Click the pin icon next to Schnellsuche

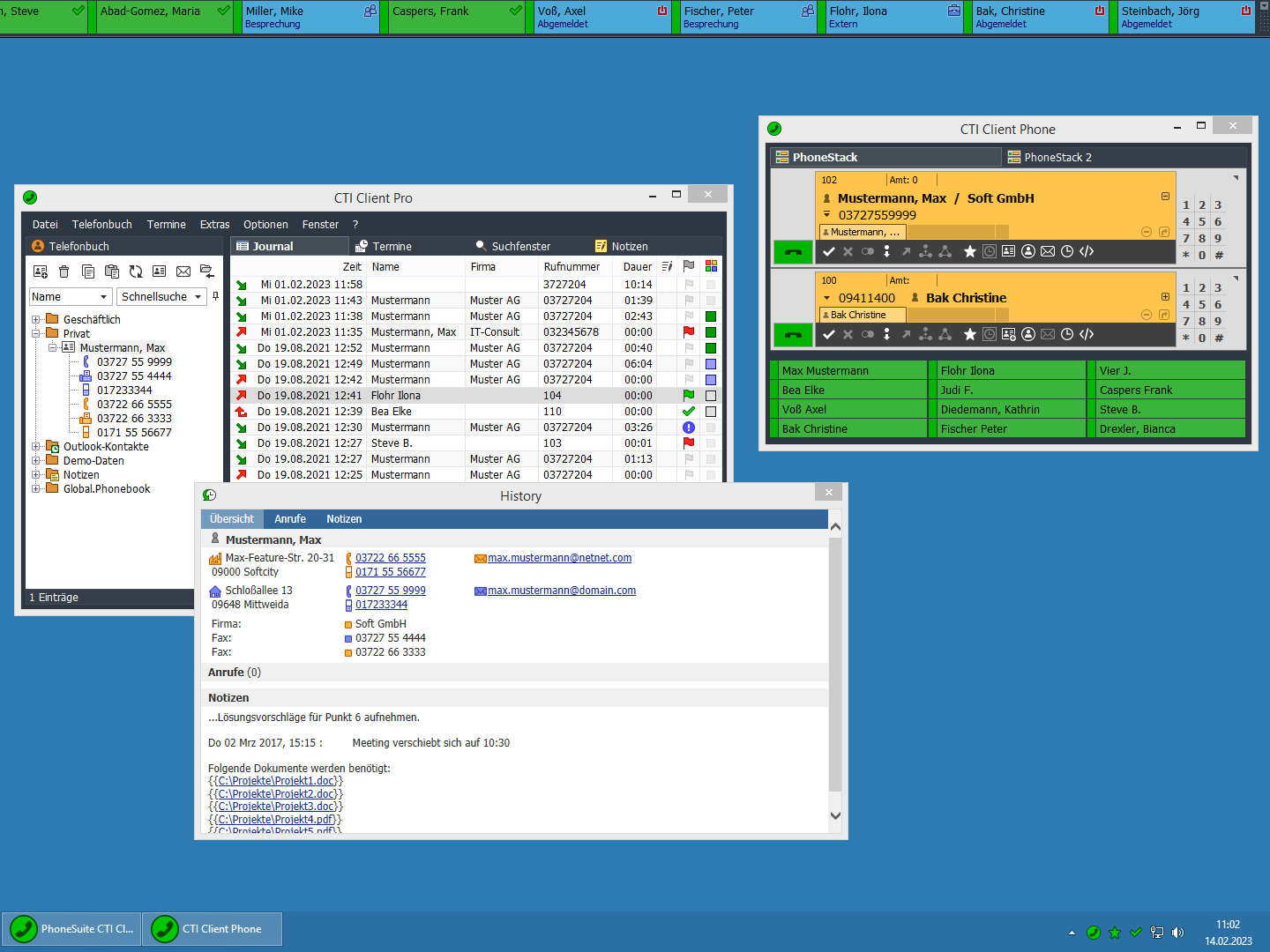pyautogui.click(x=215, y=296)
